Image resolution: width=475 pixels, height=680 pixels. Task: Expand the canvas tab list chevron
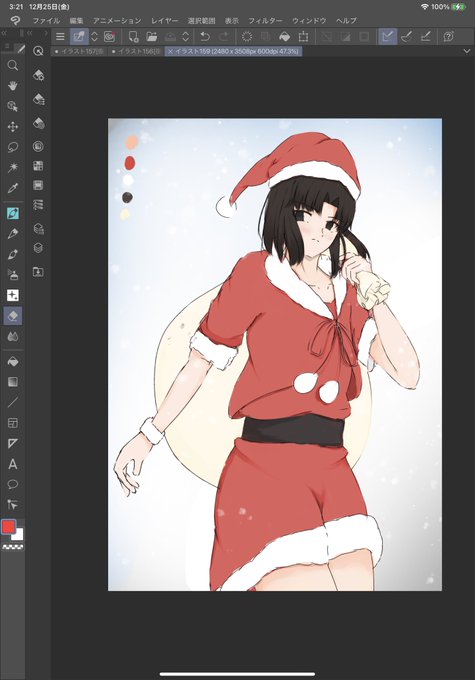(467, 51)
